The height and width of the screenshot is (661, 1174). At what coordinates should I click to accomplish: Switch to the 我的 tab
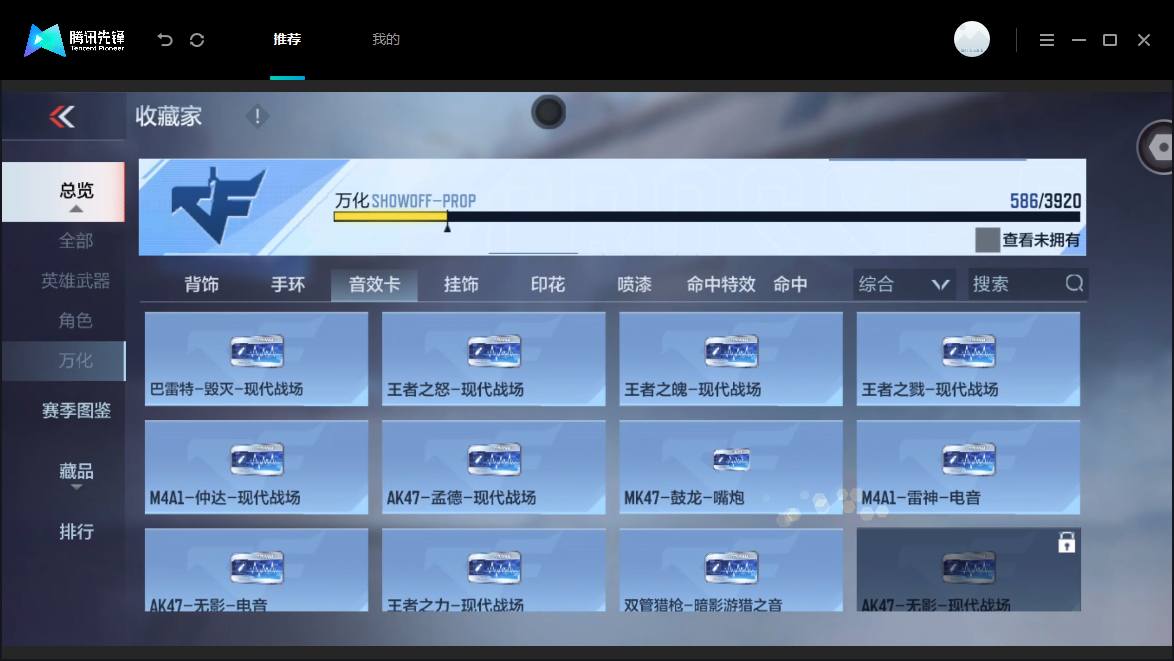[386, 40]
